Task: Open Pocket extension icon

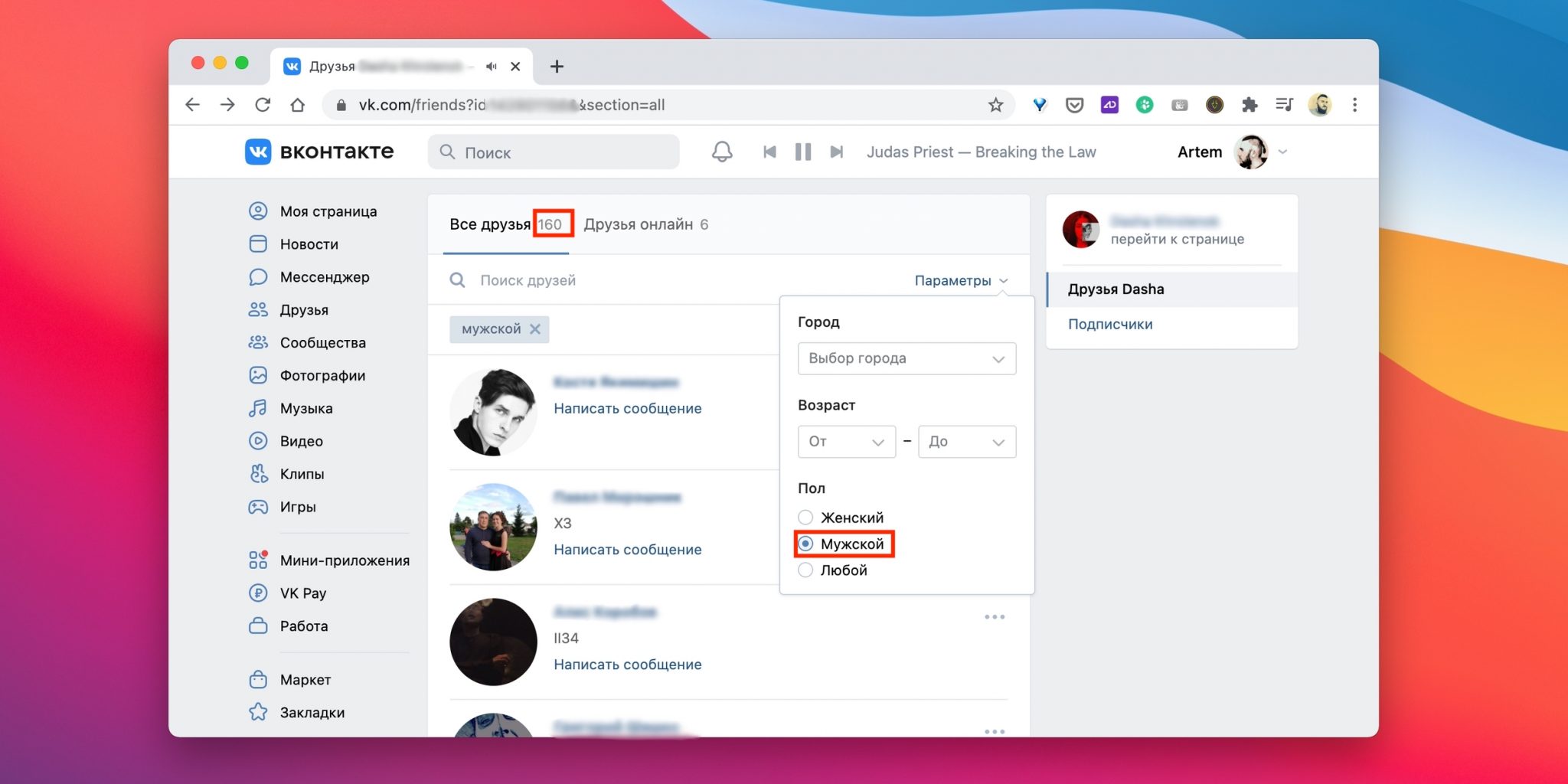Action: click(1074, 105)
